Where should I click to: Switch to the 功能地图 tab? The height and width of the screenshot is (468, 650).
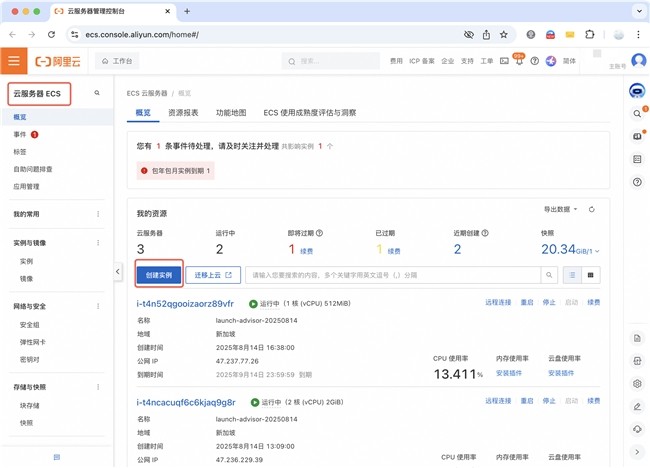tap(230, 113)
